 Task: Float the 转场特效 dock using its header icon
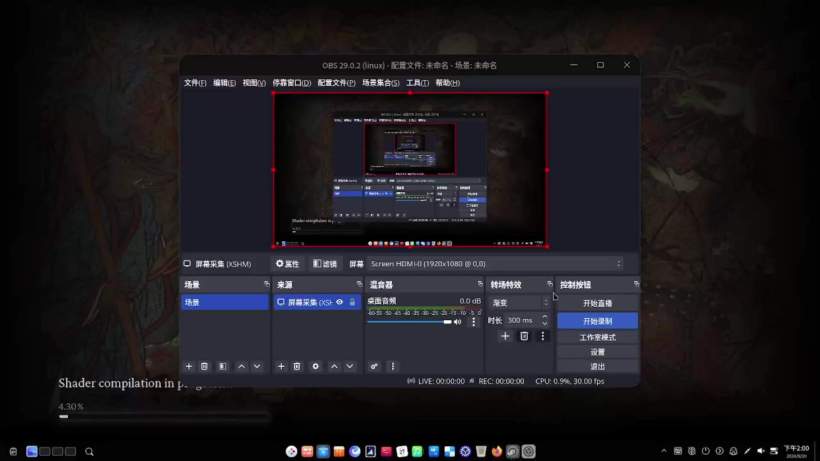(x=550, y=284)
